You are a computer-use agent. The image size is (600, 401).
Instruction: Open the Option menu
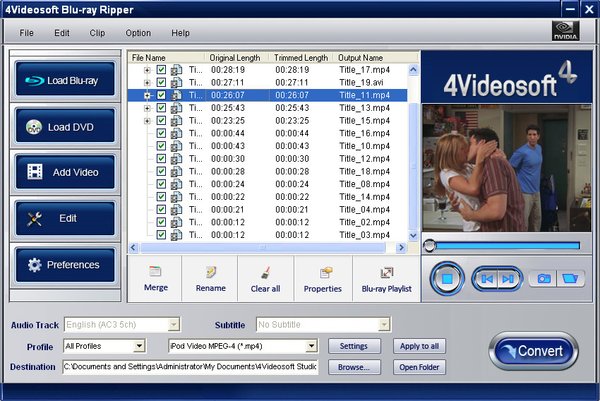coord(138,33)
